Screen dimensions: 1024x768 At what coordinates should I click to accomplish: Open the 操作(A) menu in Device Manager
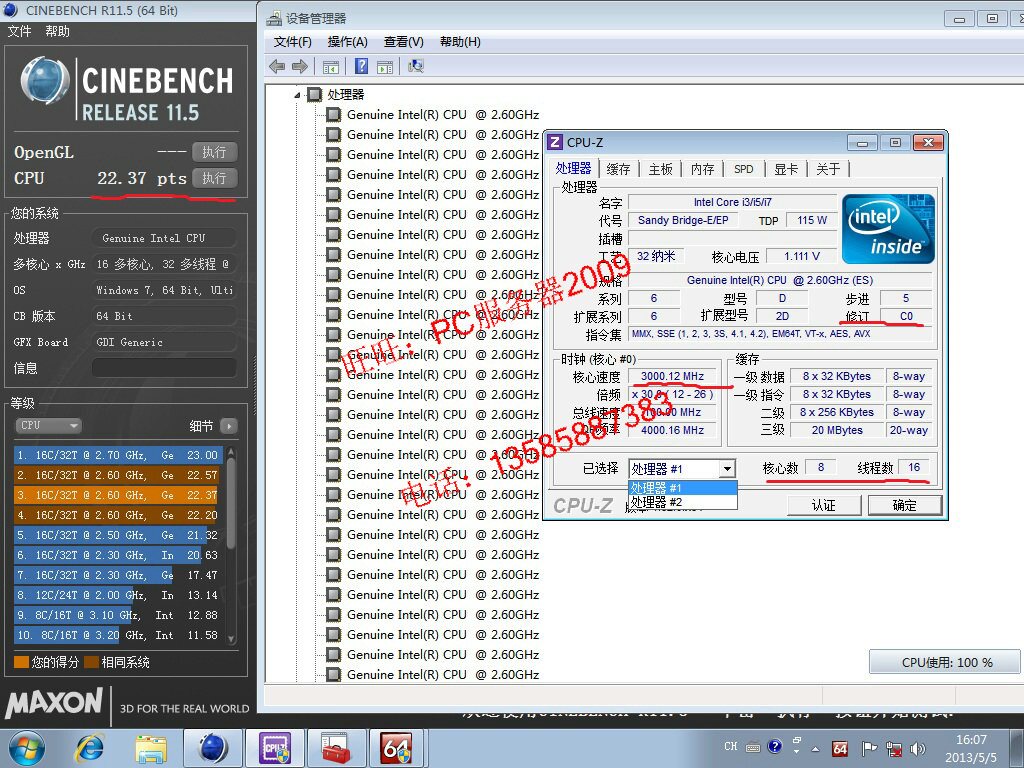[347, 42]
